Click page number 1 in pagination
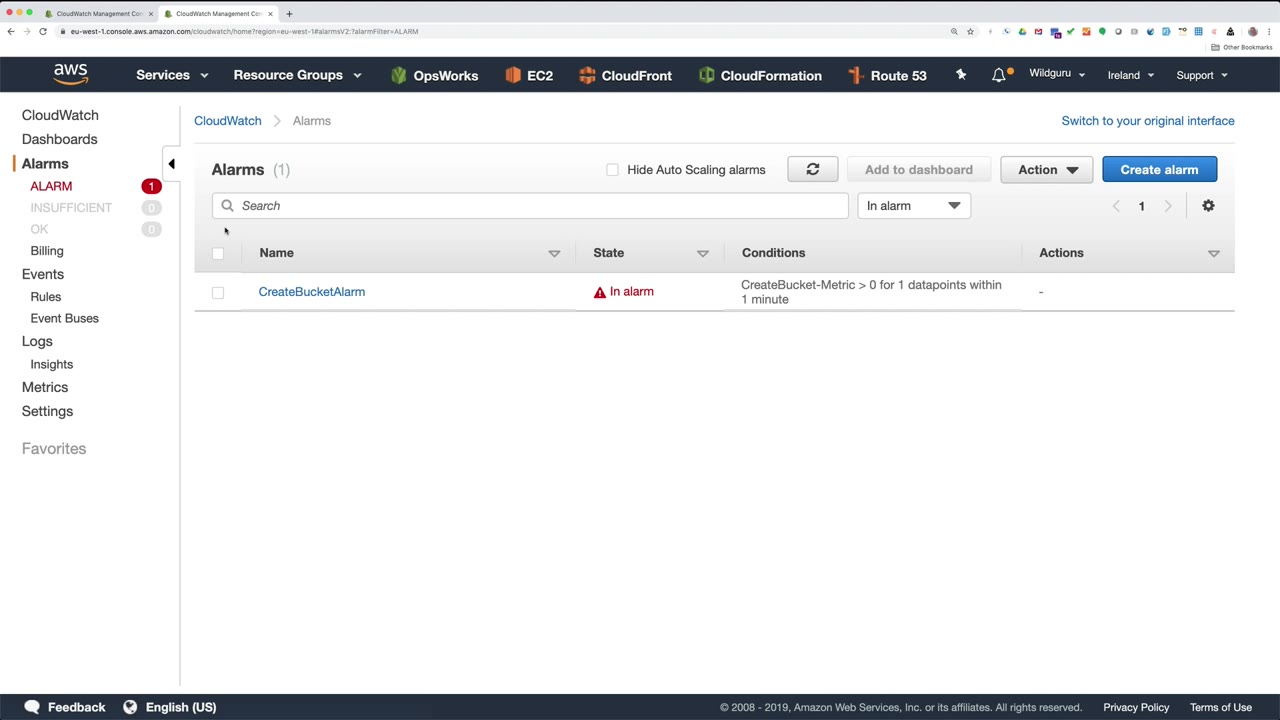 [1141, 206]
